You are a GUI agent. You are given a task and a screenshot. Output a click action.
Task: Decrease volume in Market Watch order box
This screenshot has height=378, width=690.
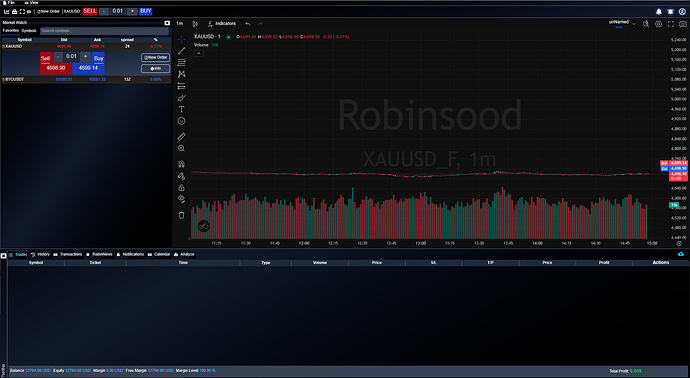click(x=58, y=57)
